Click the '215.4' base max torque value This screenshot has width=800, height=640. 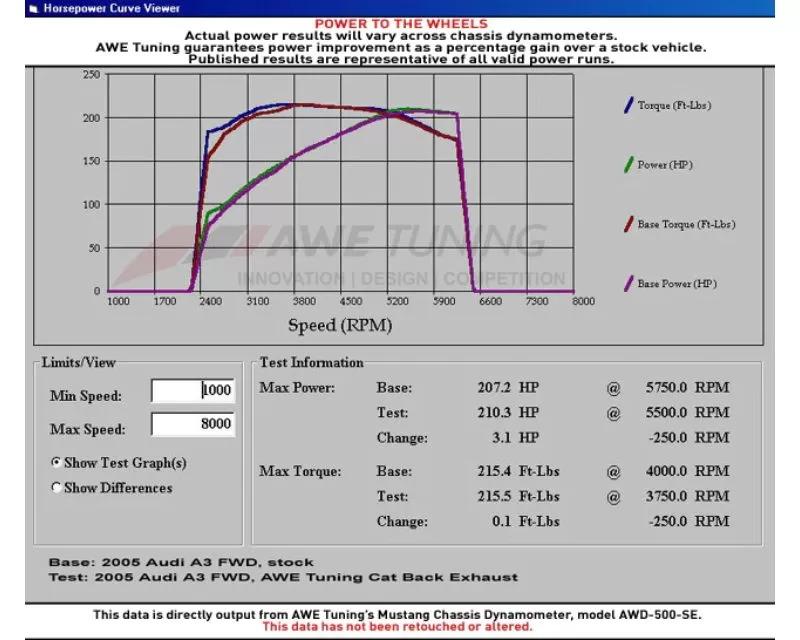494,471
